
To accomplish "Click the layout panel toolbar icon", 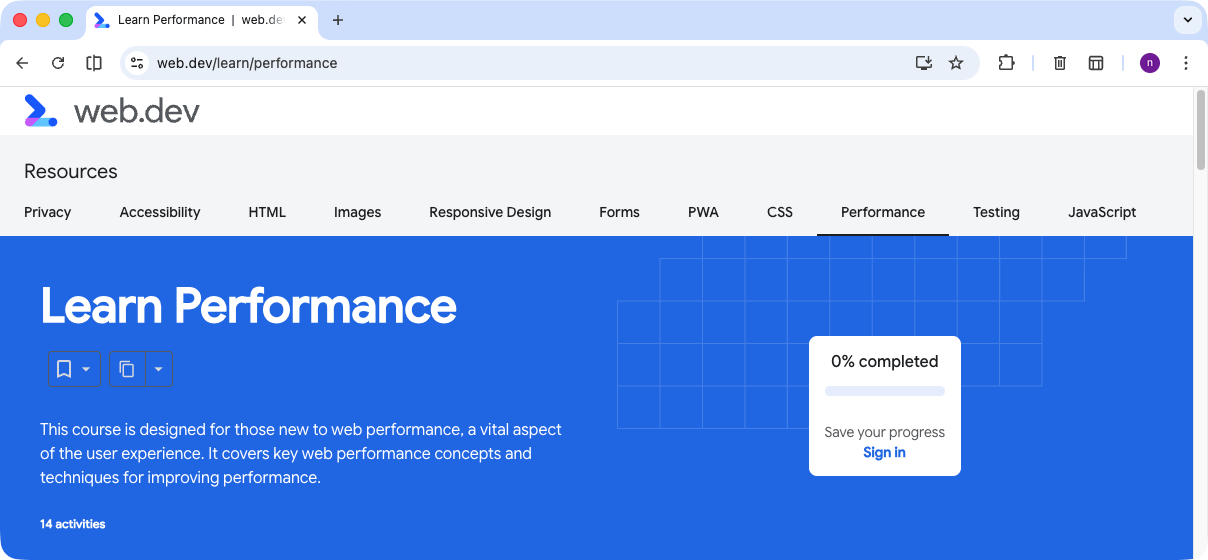I will [1096, 63].
